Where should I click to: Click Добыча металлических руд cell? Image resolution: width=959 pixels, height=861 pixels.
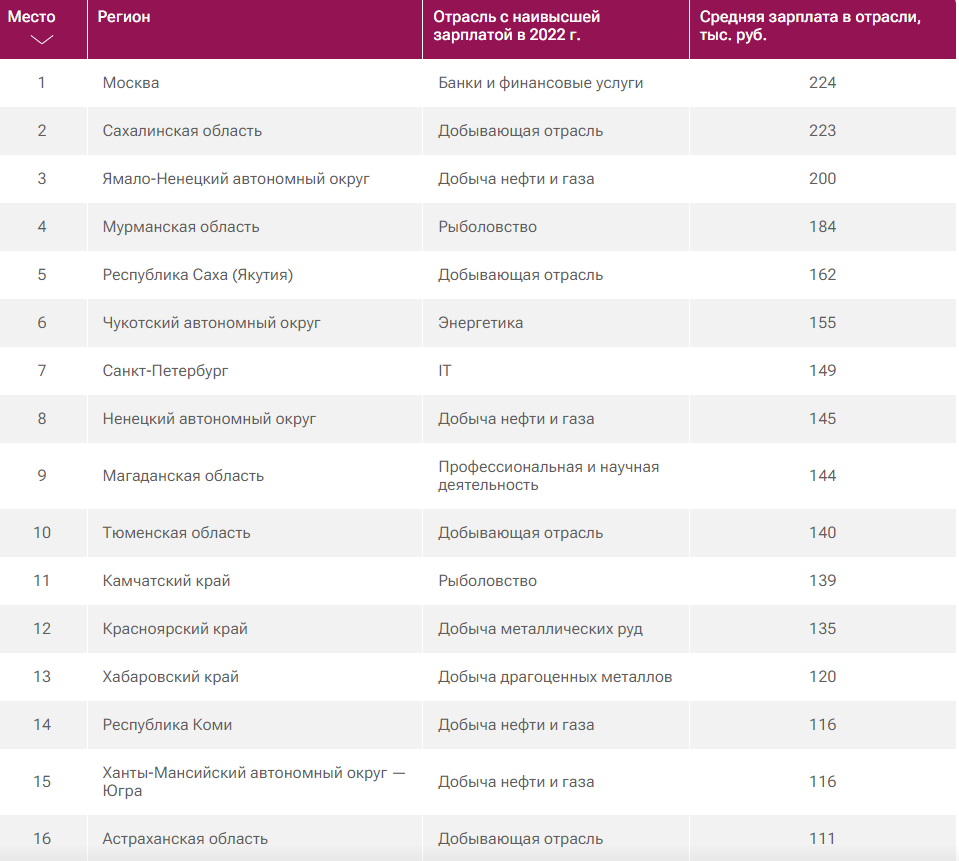point(540,629)
